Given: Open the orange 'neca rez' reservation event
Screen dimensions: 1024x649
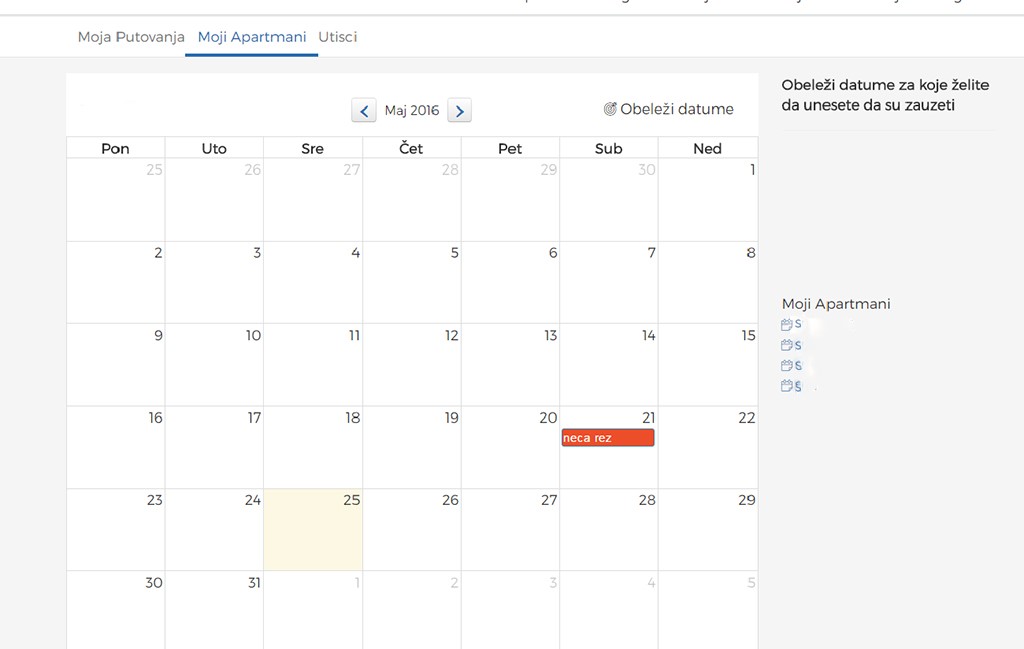Looking at the screenshot, I should [608, 438].
